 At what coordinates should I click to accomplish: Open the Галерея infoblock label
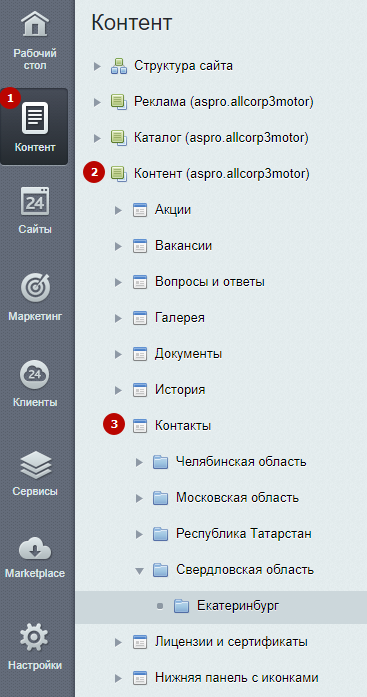(x=180, y=318)
